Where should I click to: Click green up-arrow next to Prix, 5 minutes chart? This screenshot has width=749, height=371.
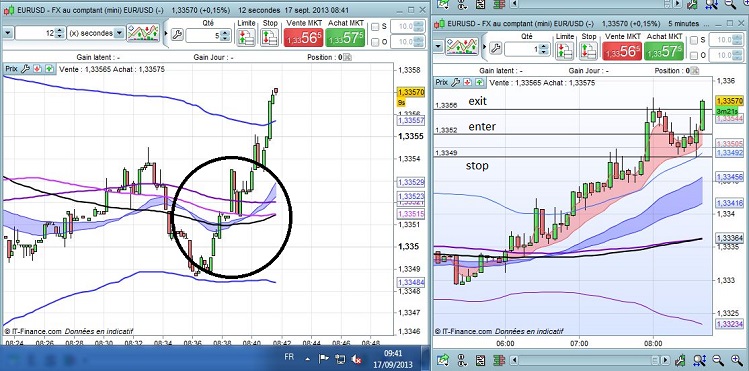click(x=480, y=83)
